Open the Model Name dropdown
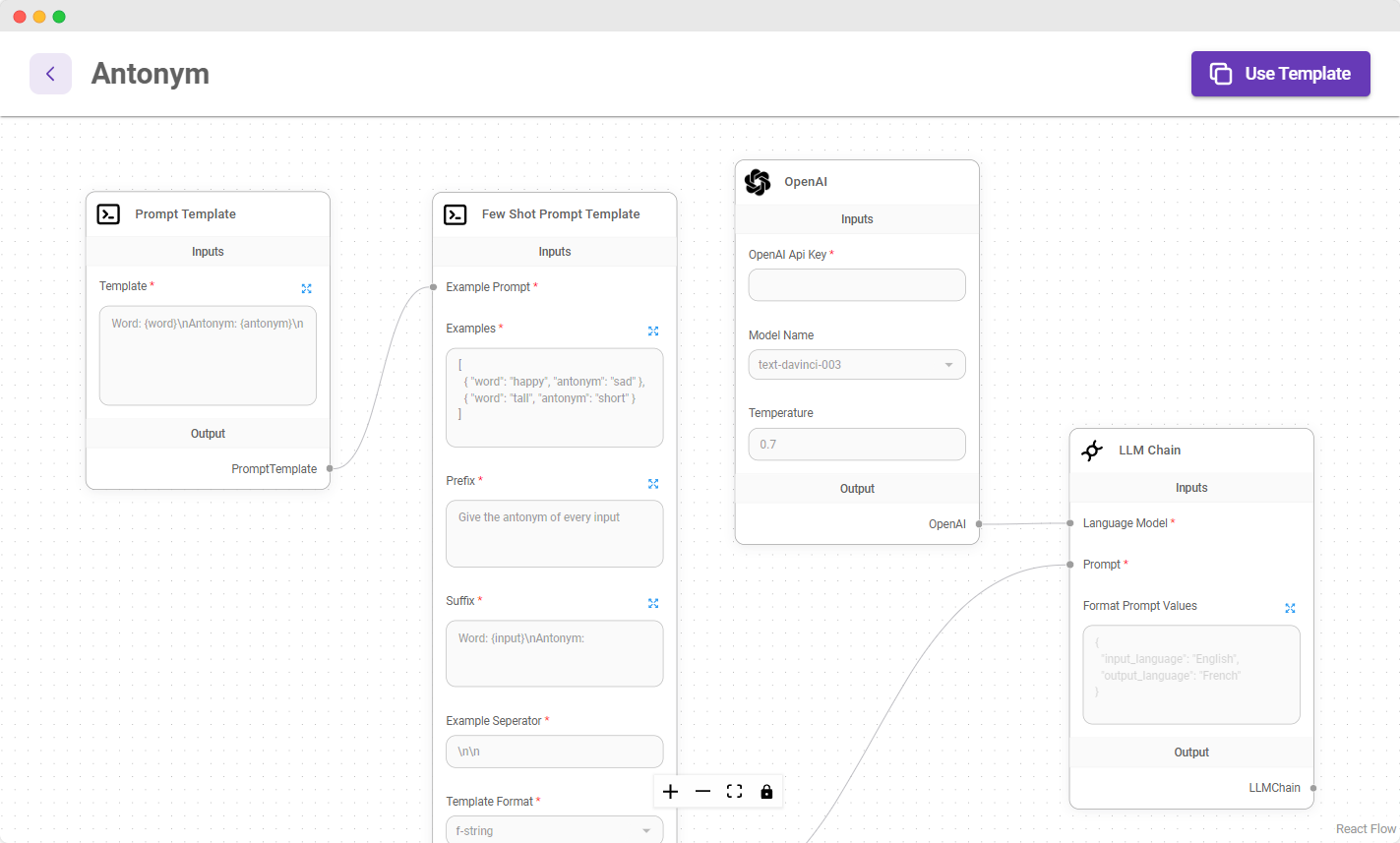The width and height of the screenshot is (1400, 843). 857,365
